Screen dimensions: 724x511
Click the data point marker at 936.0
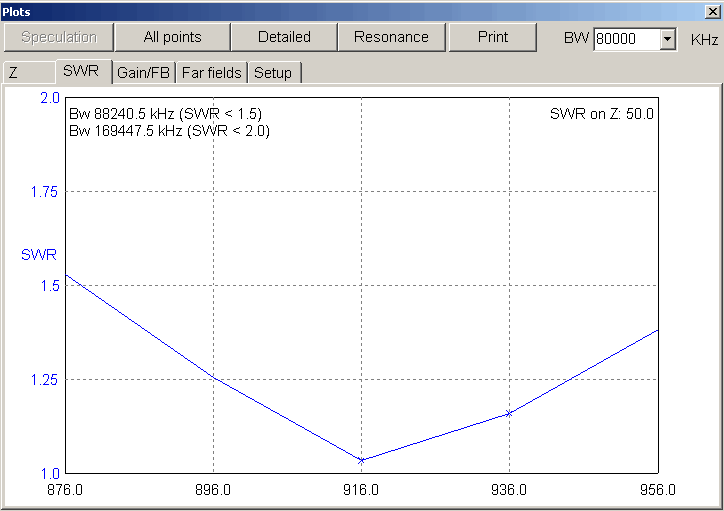509,414
